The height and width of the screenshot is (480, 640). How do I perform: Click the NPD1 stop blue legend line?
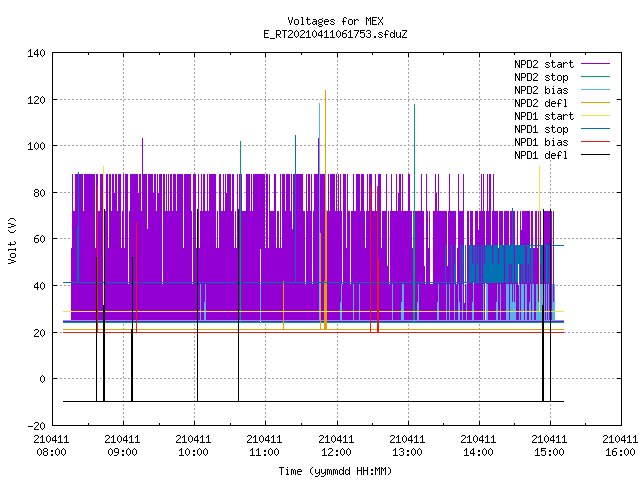595,129
